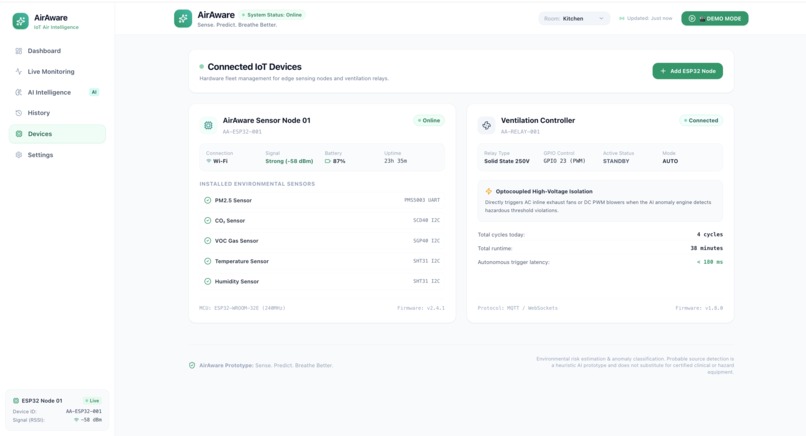Click the < 100 ms latency value
Viewport: 806px width, 436px height.
coord(709,262)
